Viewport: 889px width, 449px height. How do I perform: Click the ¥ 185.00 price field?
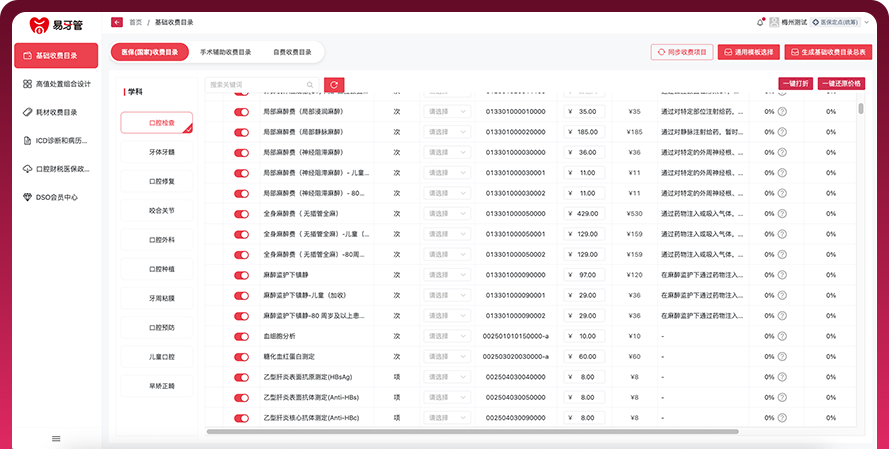[x=584, y=132]
